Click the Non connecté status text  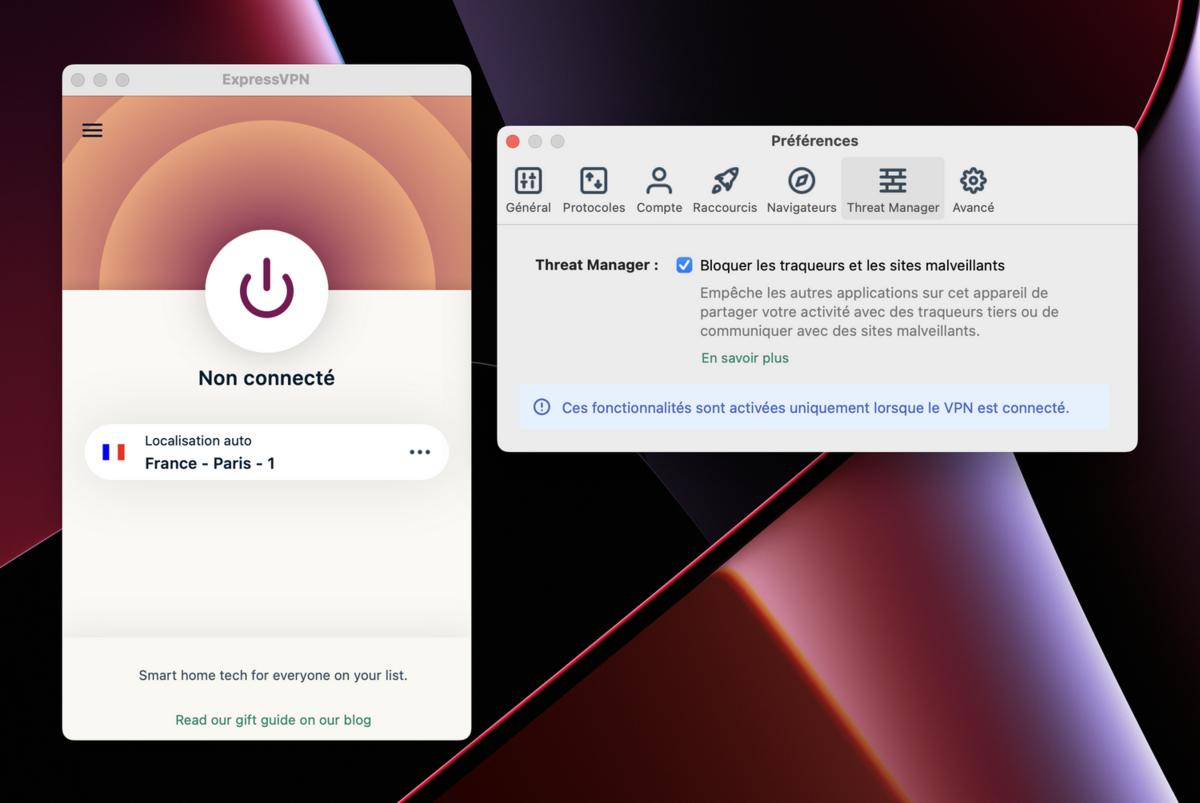(x=267, y=378)
